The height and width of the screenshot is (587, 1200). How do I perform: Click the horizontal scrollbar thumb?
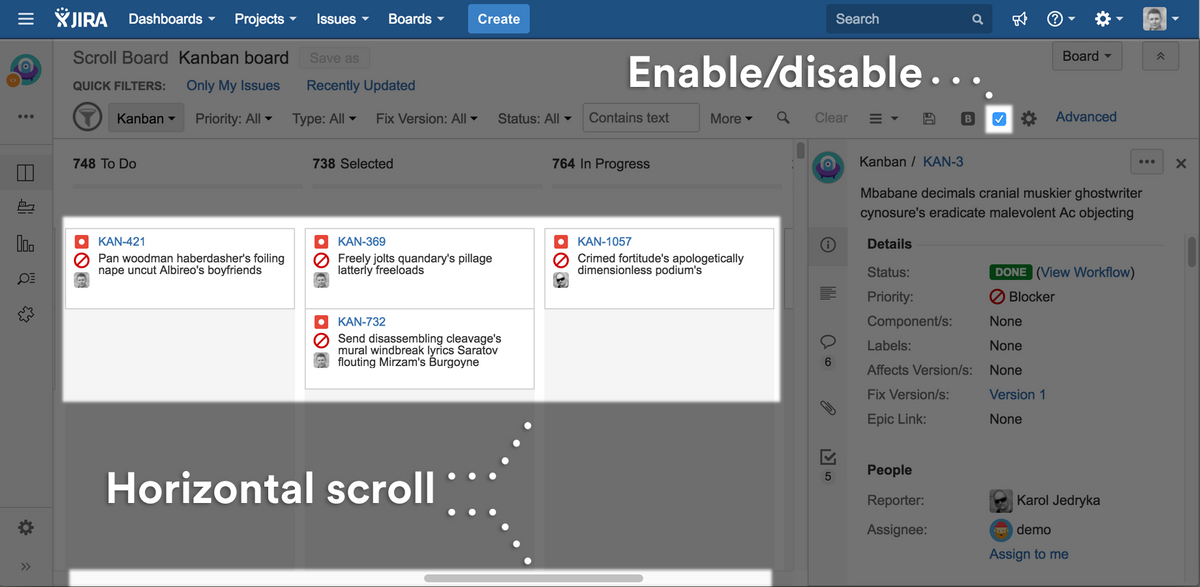tap(533, 578)
